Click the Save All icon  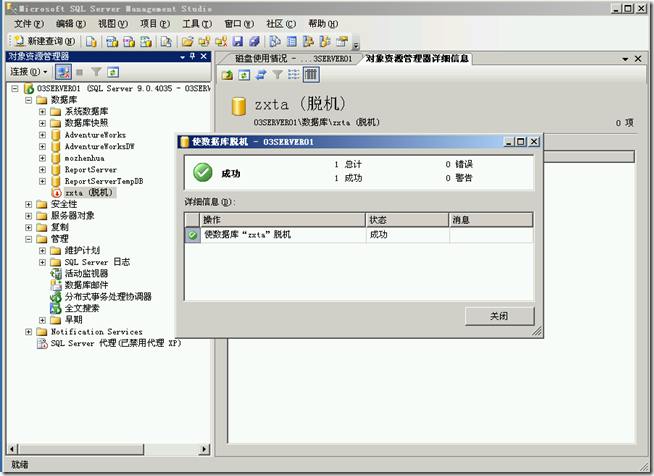pyautogui.click(x=254, y=41)
